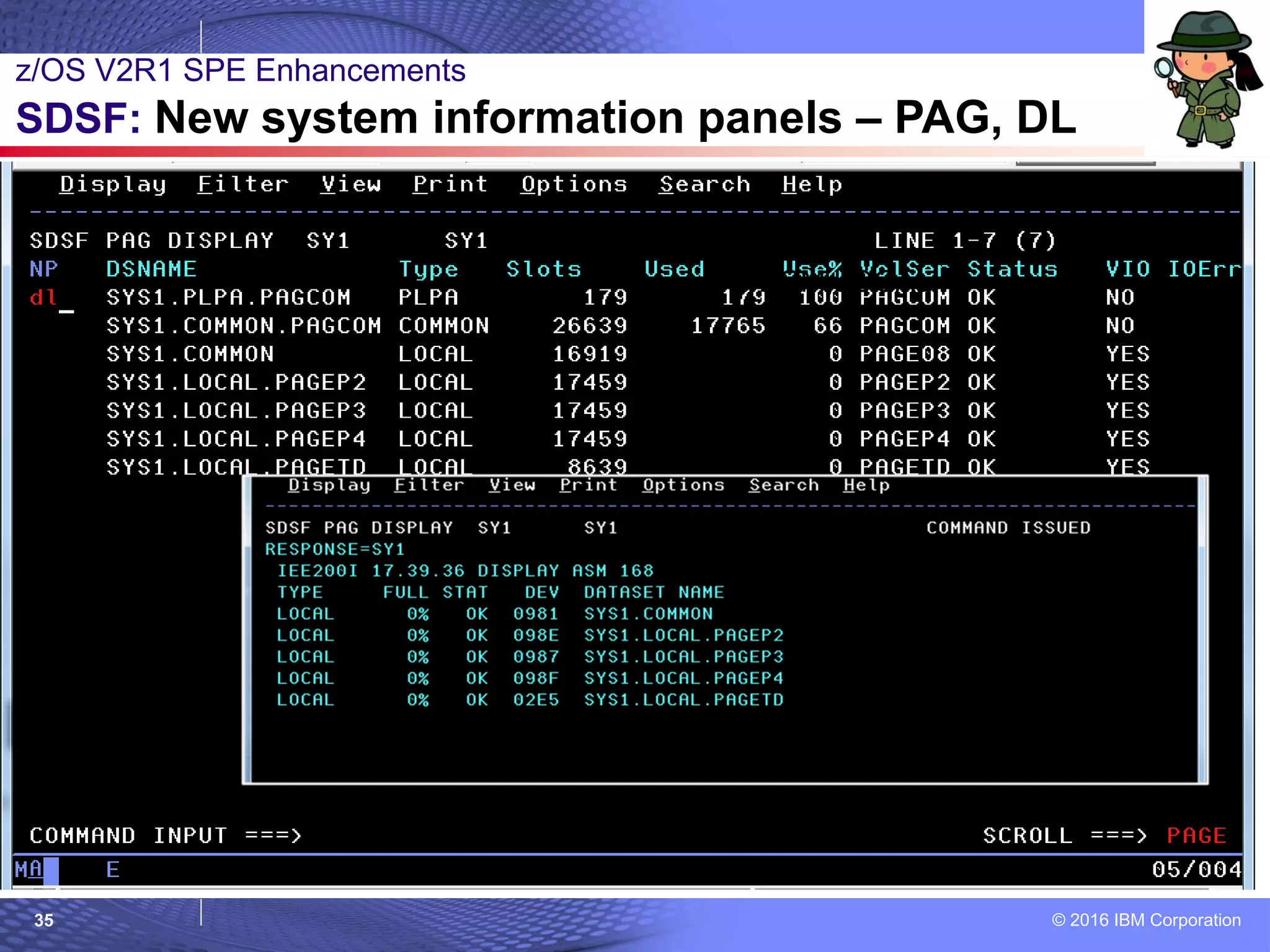The image size is (1270, 952).
Task: Click SYS1.LOCAL.PAGETD in overlay response
Action: (x=684, y=699)
